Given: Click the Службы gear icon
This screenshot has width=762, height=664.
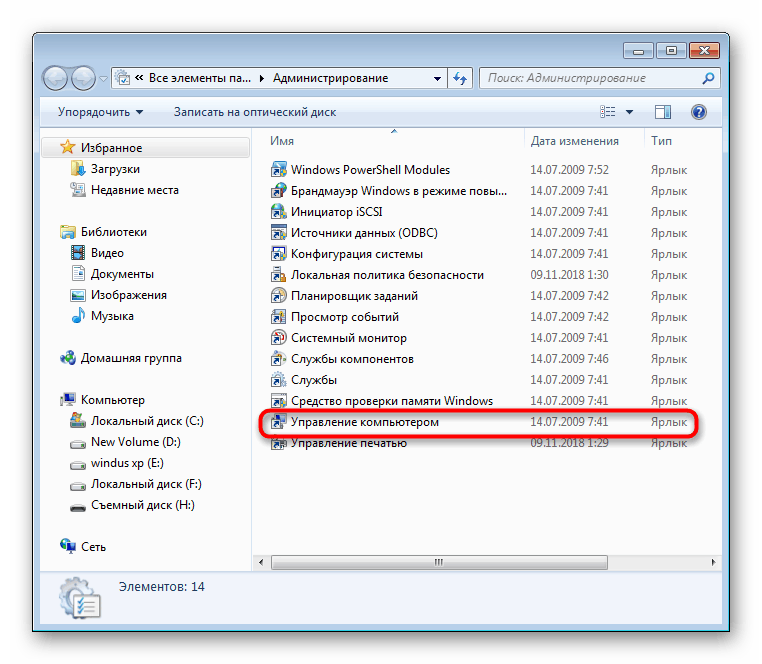Looking at the screenshot, I should (278, 380).
